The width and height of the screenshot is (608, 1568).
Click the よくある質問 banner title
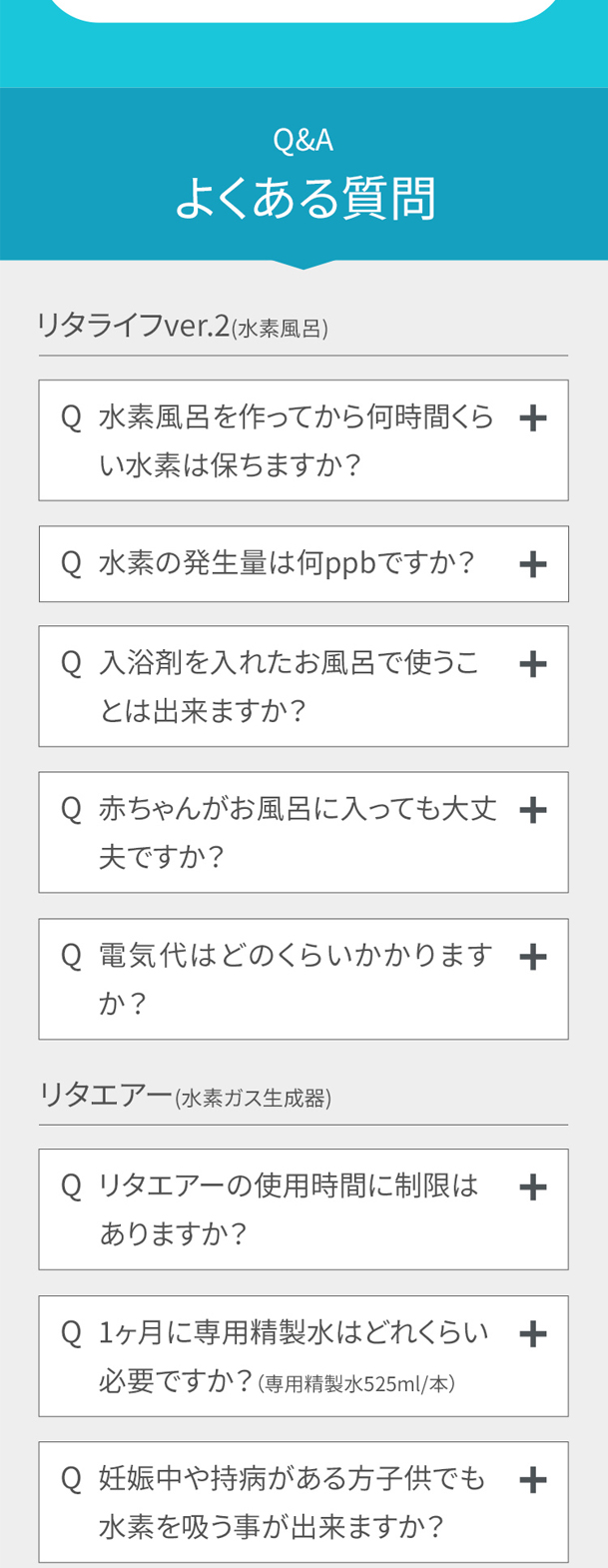[x=304, y=198]
